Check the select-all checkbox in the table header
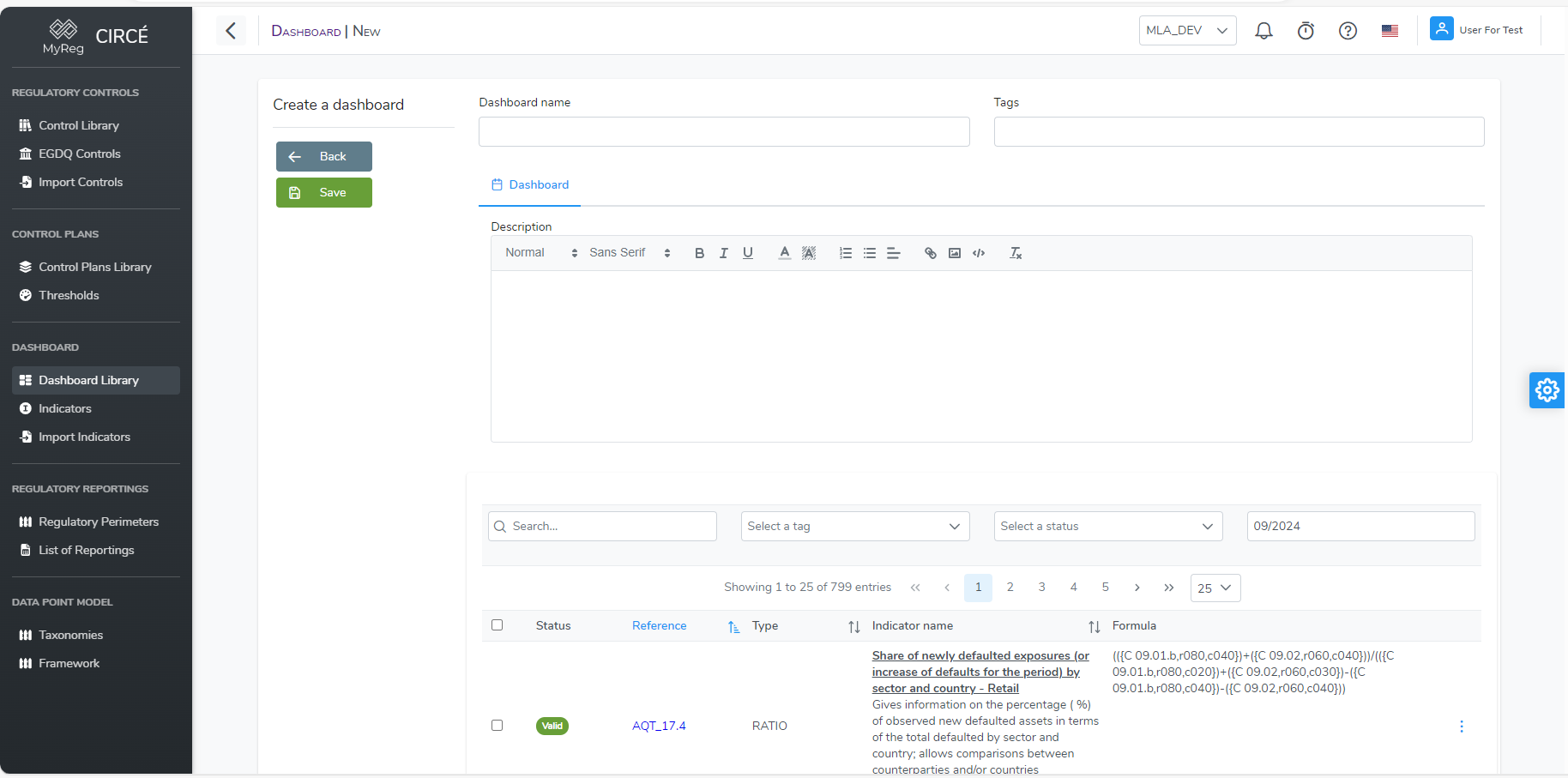This screenshot has width=1568, height=778. [x=498, y=625]
